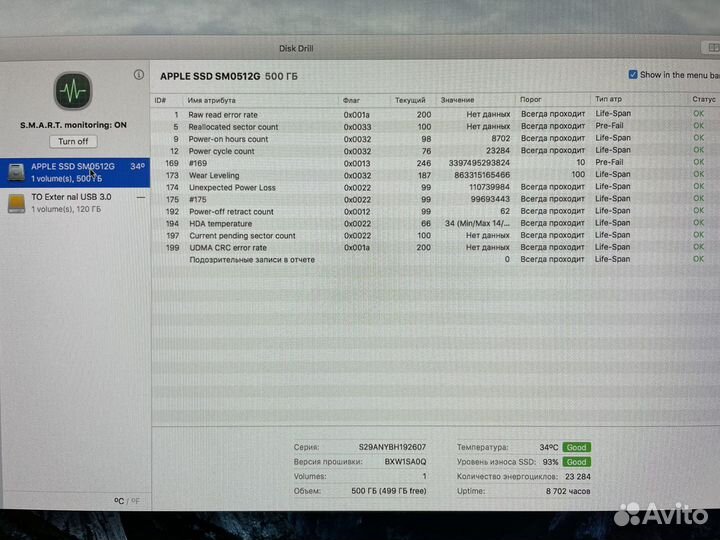Screen dimensions: 720x540
Task: Select the Raw read error rate row
Action: [435, 114]
